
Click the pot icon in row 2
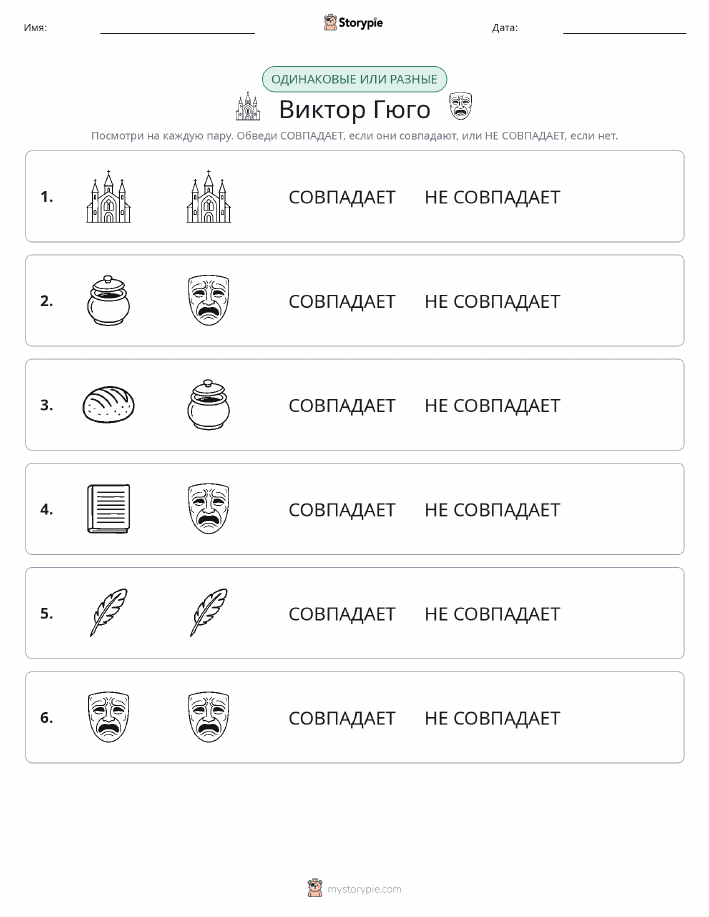[x=108, y=301]
